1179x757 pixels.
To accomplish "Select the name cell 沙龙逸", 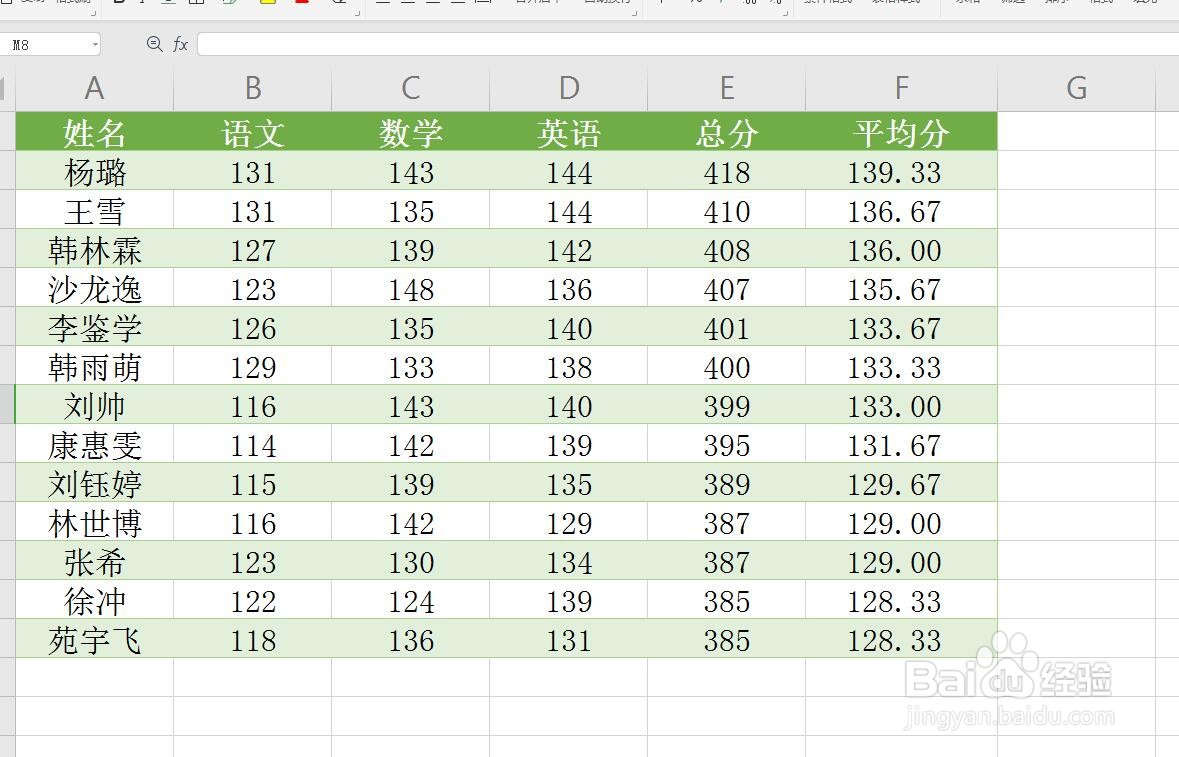I will (x=95, y=288).
